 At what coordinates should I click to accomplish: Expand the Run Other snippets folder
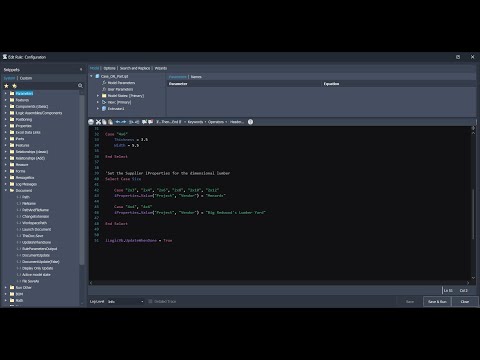click(6, 287)
